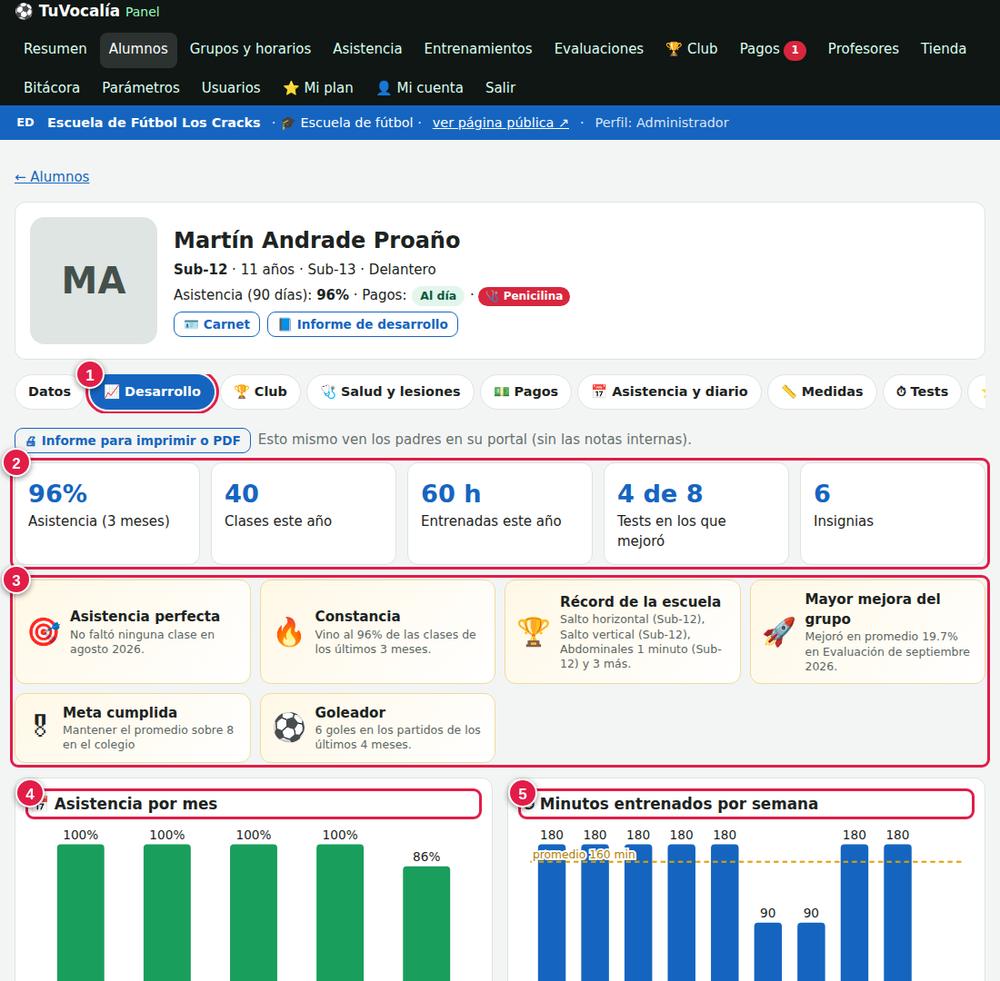Select Evaluaciones in the navigation bar
The height and width of the screenshot is (981, 1000).
coord(599,49)
